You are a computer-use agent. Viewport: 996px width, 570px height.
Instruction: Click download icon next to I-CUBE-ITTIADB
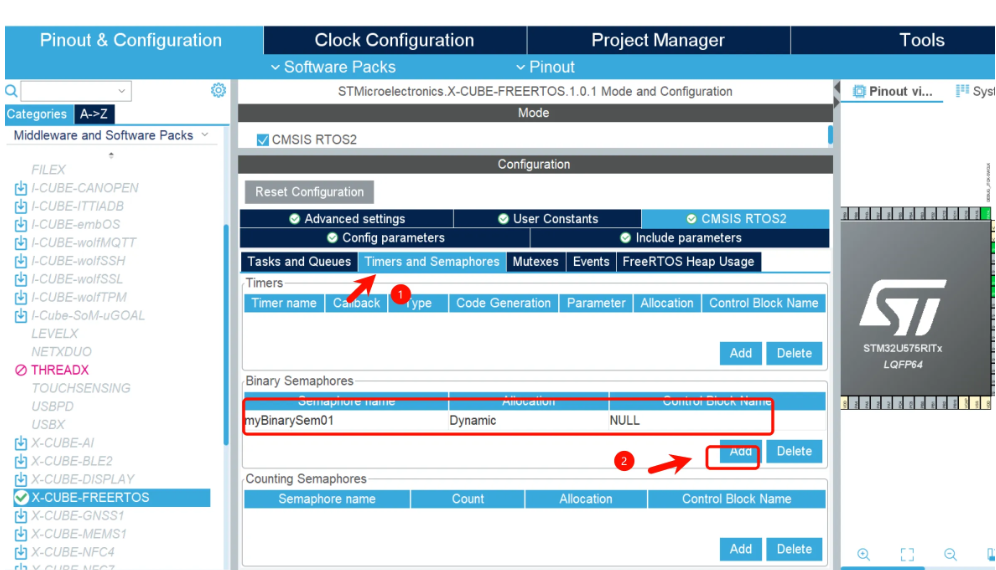click(21, 207)
